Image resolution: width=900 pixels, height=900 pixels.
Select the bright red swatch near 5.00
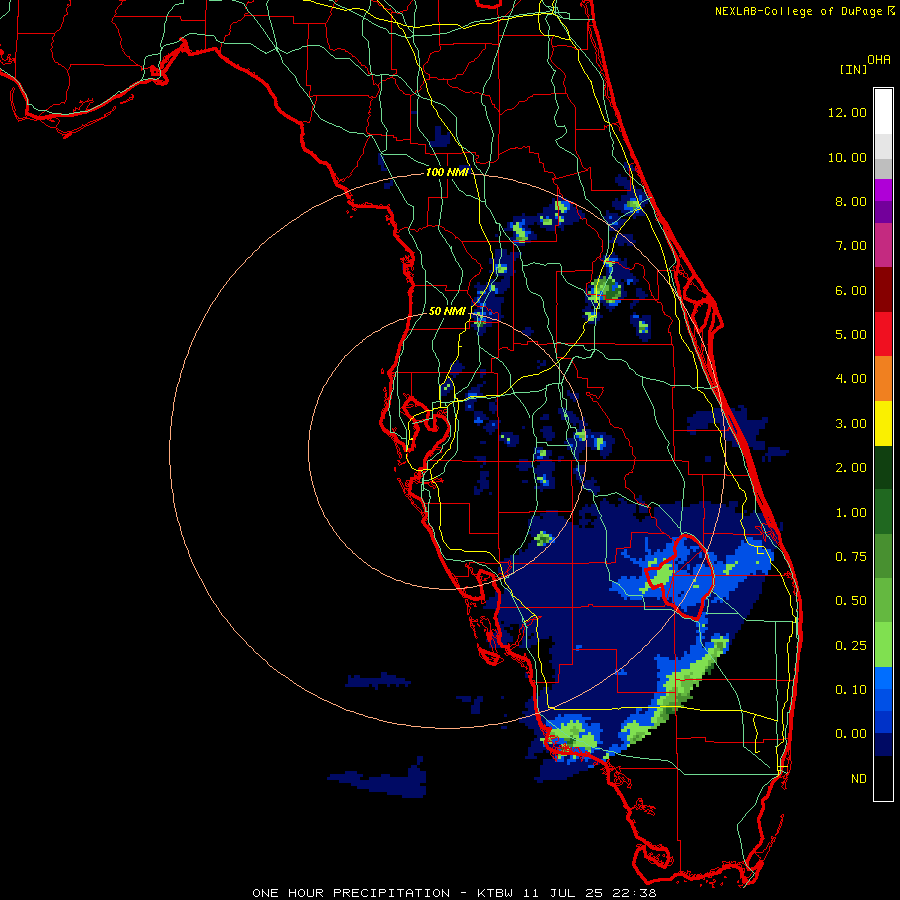[x=883, y=334]
